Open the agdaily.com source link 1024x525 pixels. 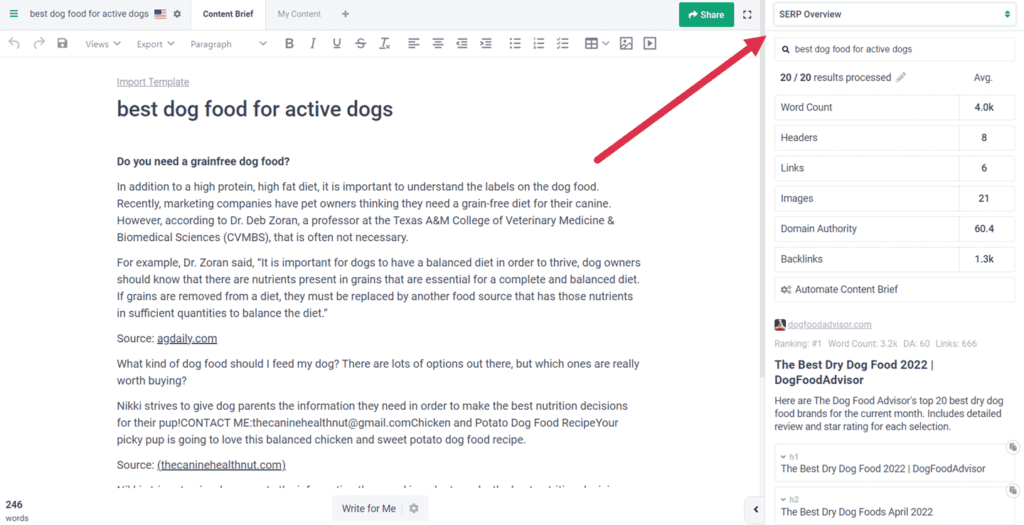[187, 338]
